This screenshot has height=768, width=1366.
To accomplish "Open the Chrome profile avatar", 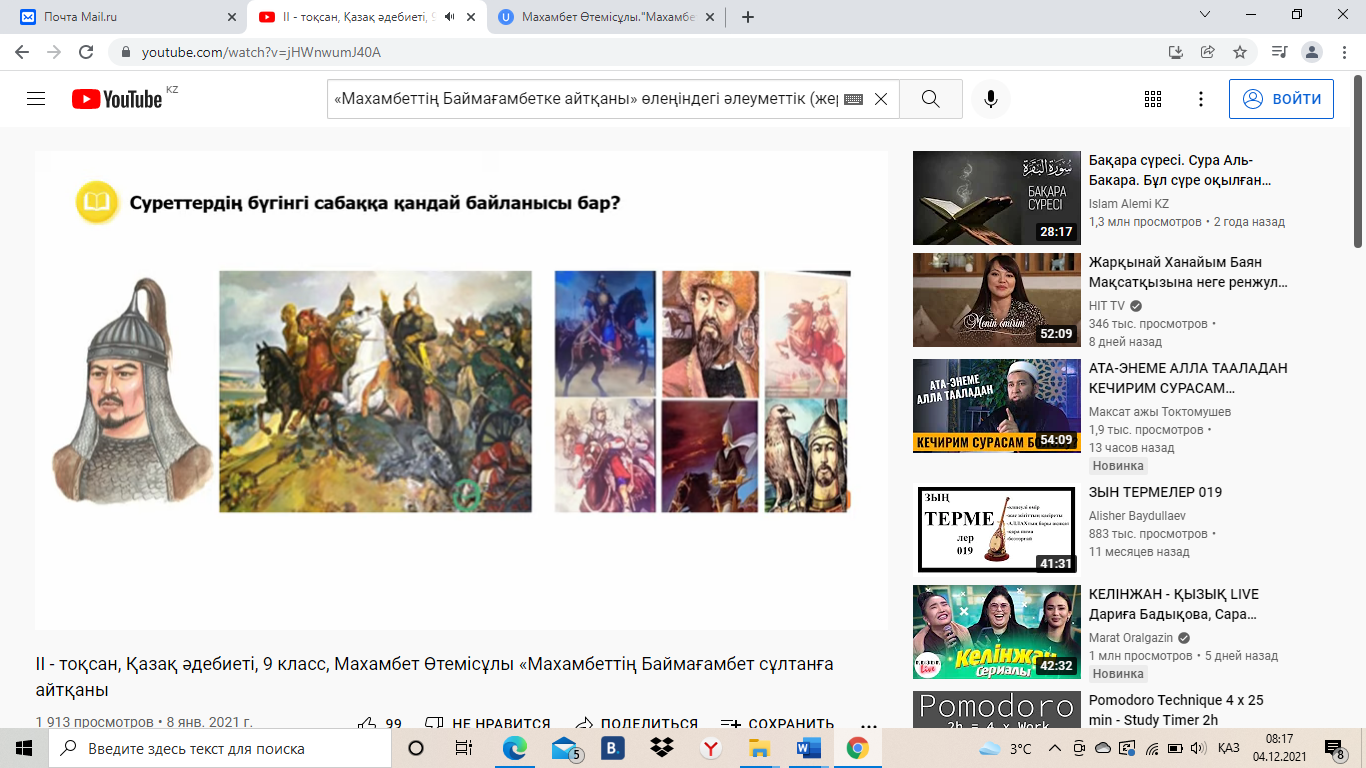I will click(1312, 52).
